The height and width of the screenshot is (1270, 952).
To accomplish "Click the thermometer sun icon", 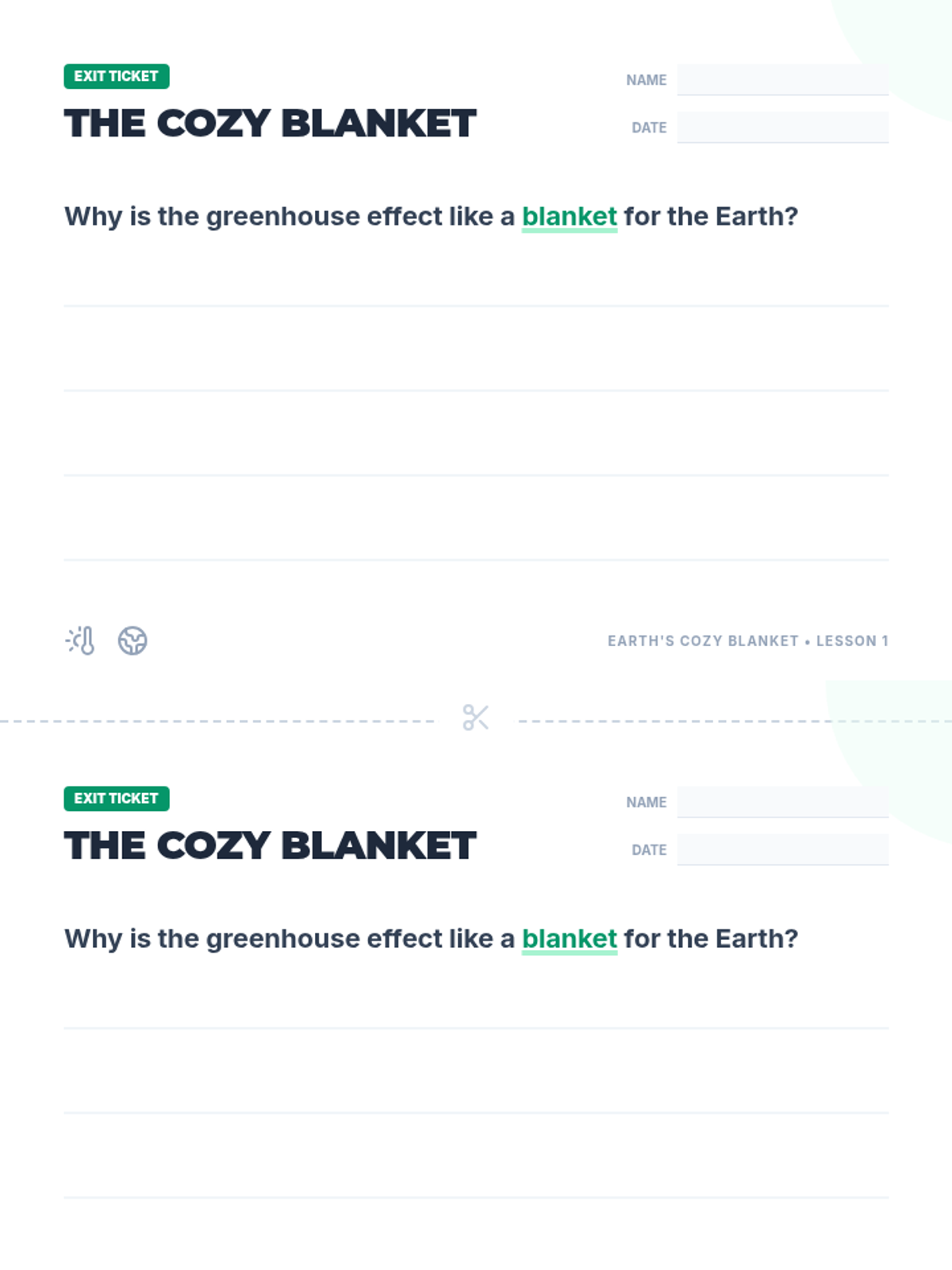I will (80, 641).
